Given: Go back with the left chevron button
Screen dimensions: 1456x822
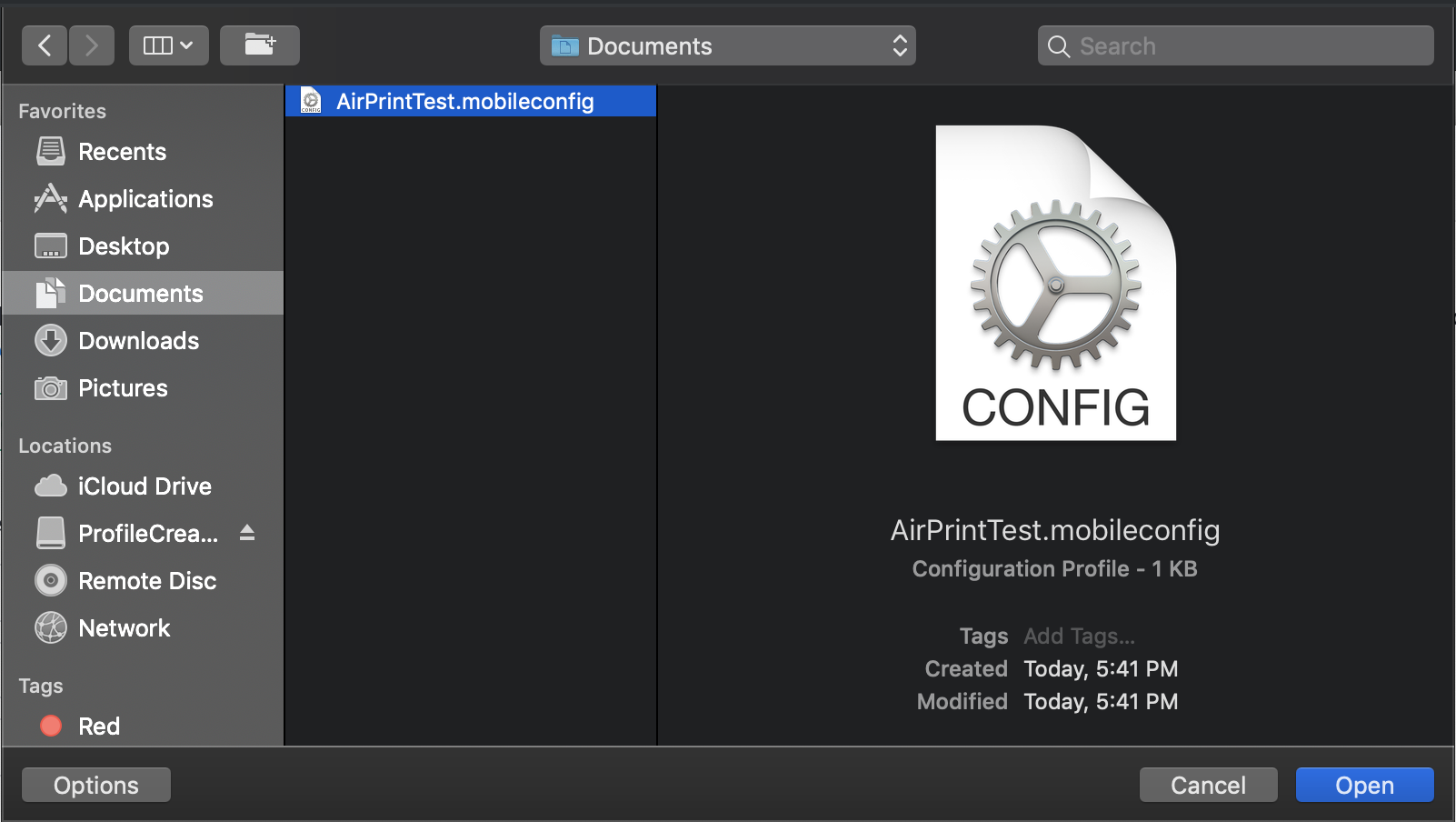Looking at the screenshot, I should (x=45, y=45).
